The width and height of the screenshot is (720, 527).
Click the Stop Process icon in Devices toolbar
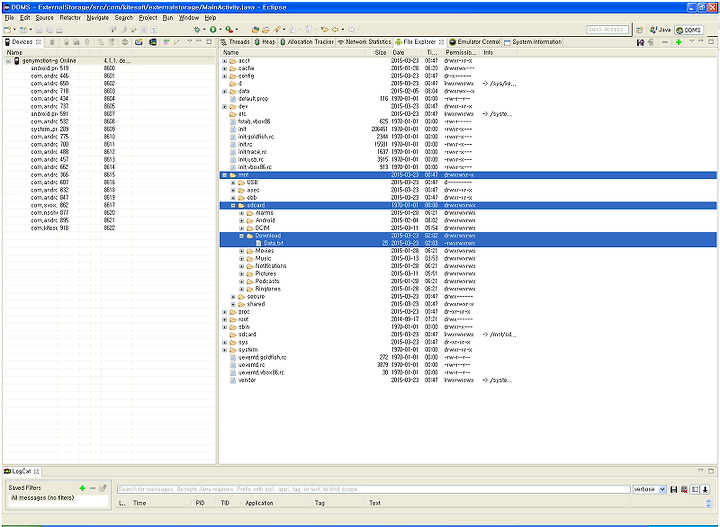pos(124,42)
